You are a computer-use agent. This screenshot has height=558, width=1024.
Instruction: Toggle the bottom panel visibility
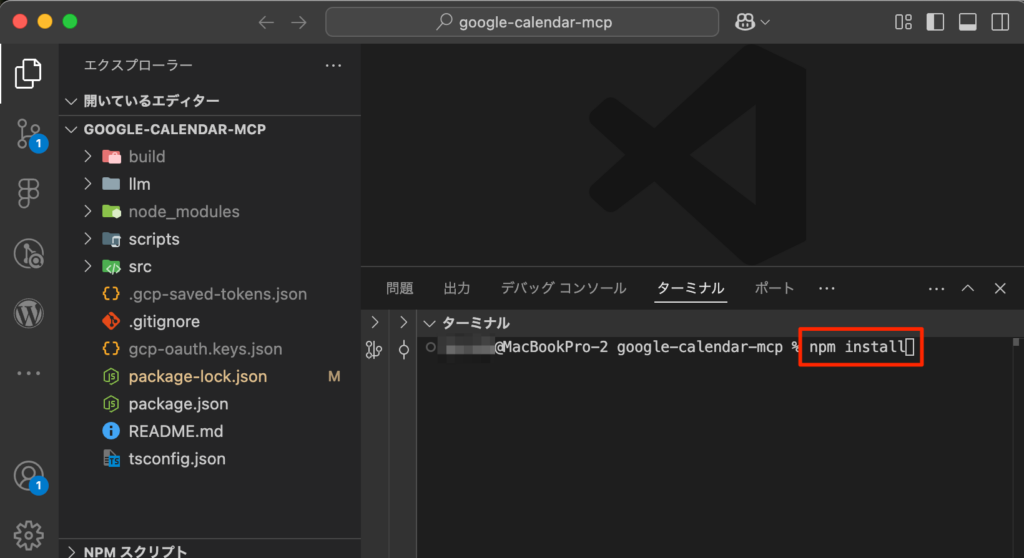click(x=967, y=22)
